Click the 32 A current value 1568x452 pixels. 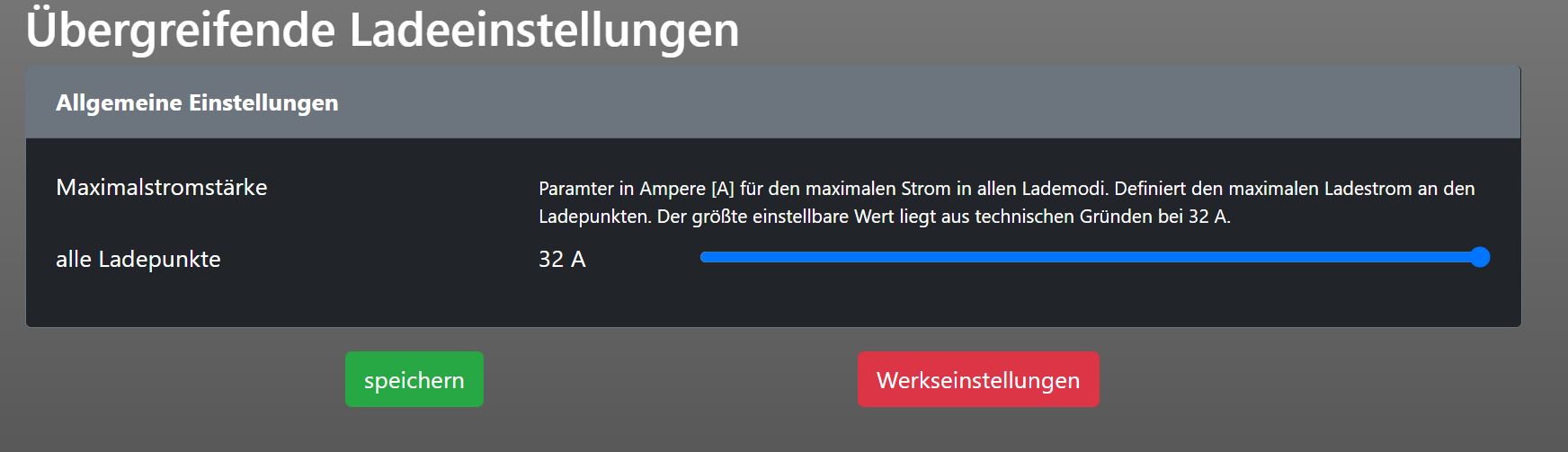(562, 260)
